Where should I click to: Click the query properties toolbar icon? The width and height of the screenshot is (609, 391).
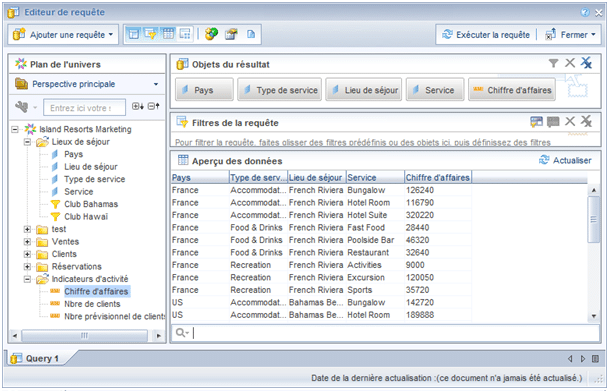click(x=231, y=35)
